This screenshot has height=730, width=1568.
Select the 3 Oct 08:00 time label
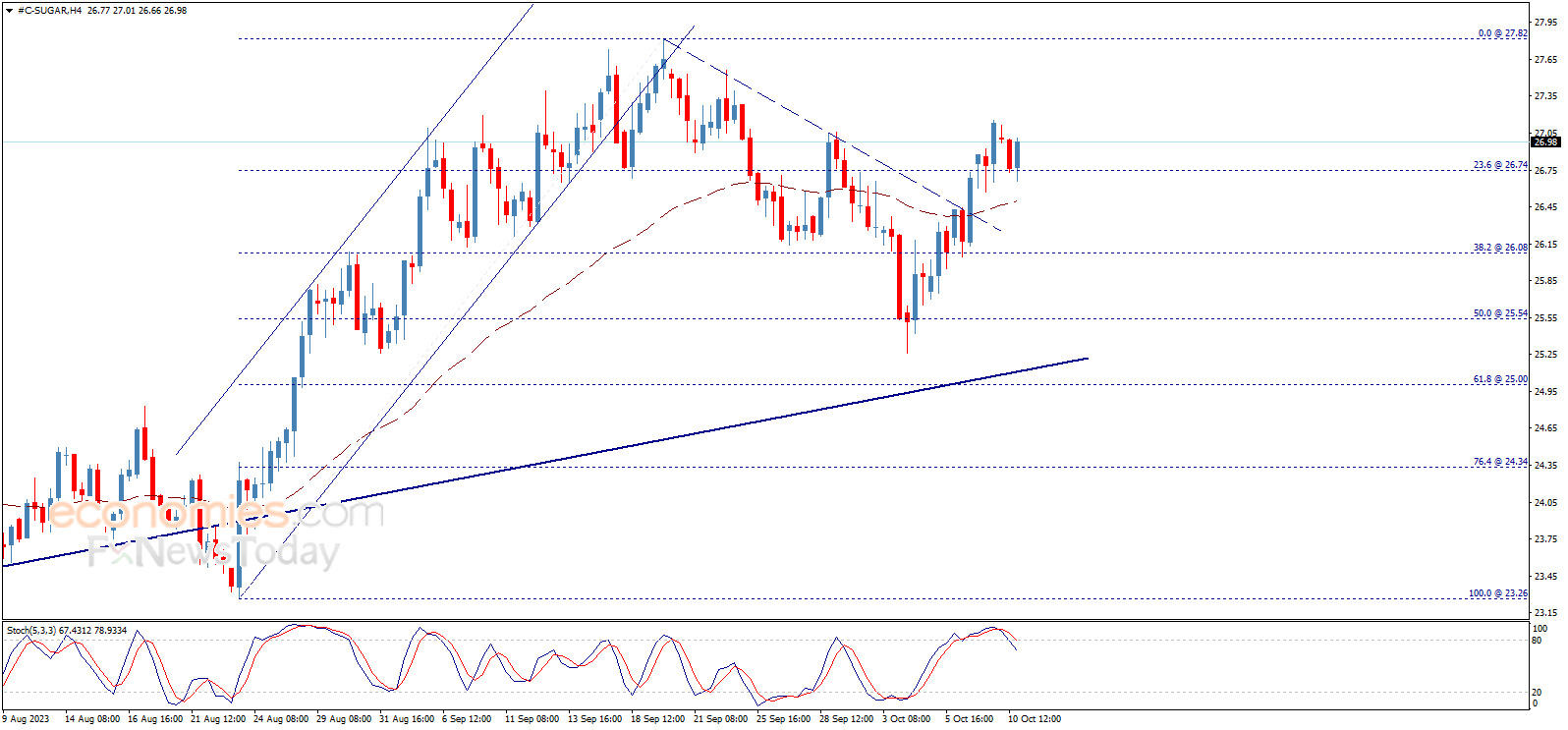pyautogui.click(x=907, y=719)
